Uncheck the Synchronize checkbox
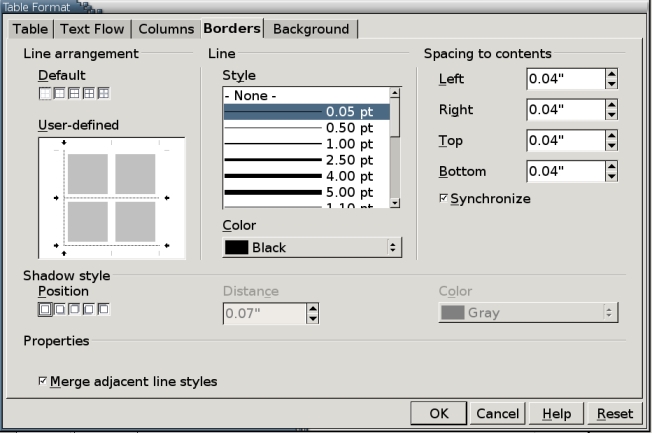The height and width of the screenshot is (433, 652). (x=444, y=199)
